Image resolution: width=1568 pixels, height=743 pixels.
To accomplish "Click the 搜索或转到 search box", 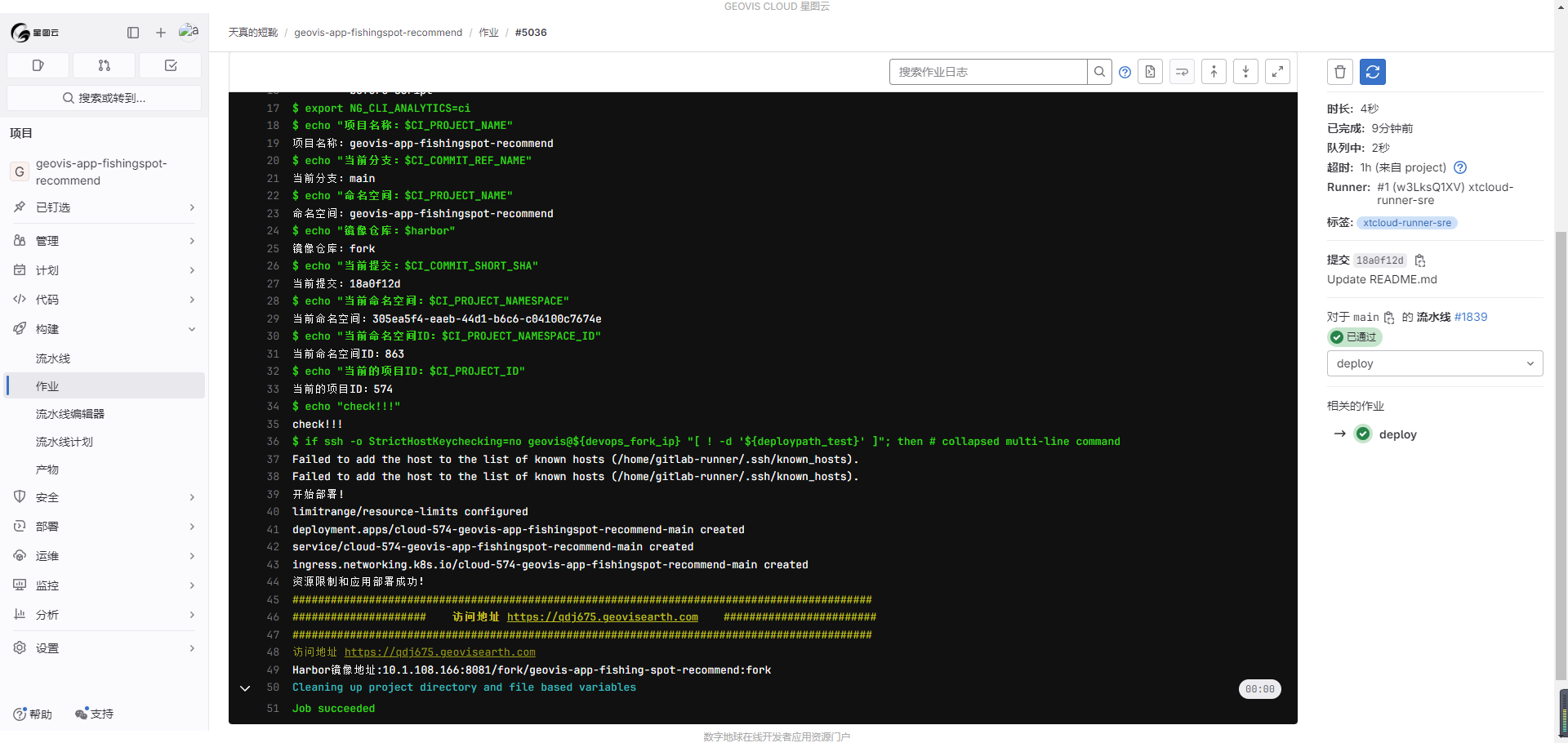I will (105, 98).
